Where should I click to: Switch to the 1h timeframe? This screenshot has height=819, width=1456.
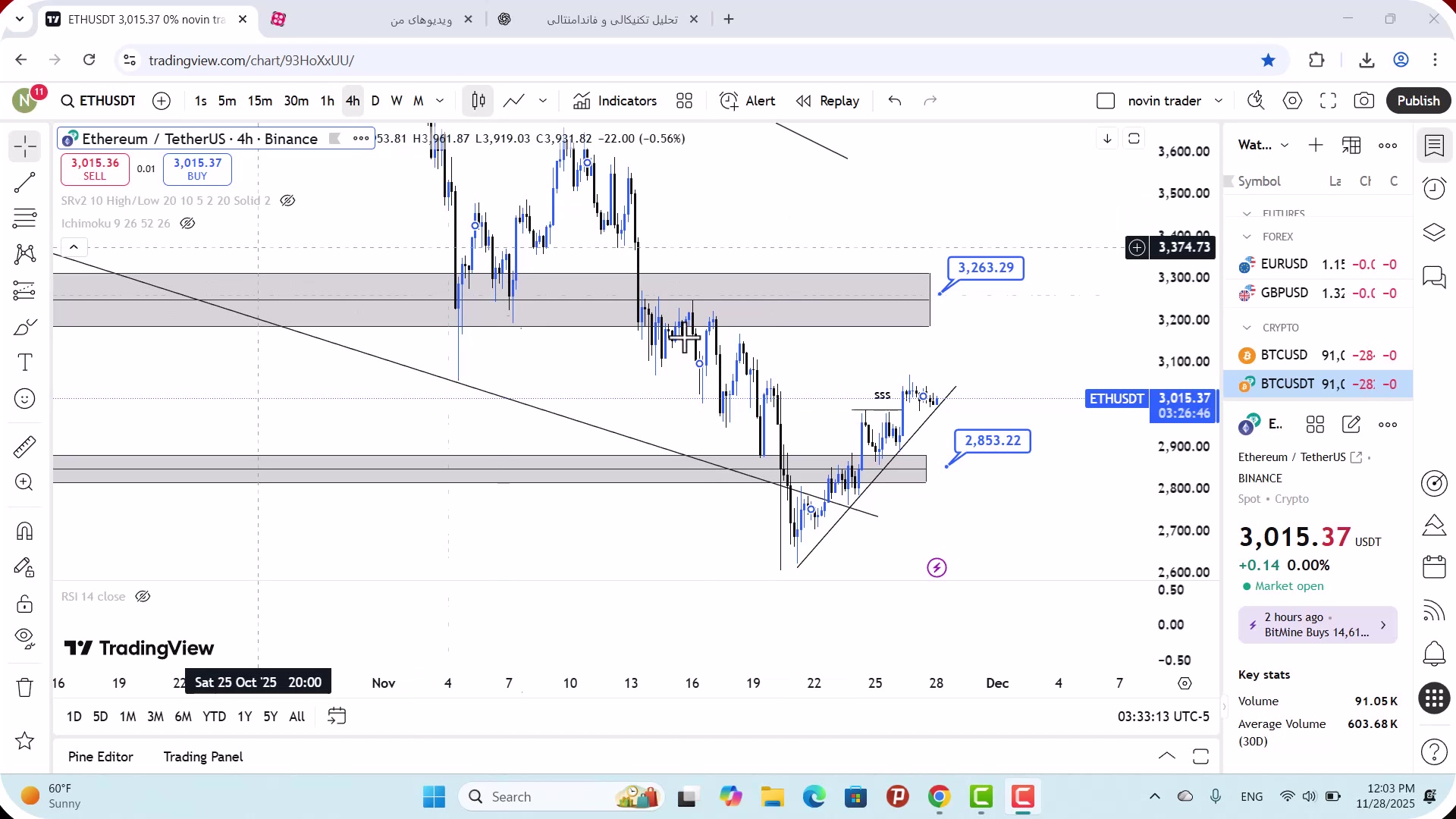(327, 101)
